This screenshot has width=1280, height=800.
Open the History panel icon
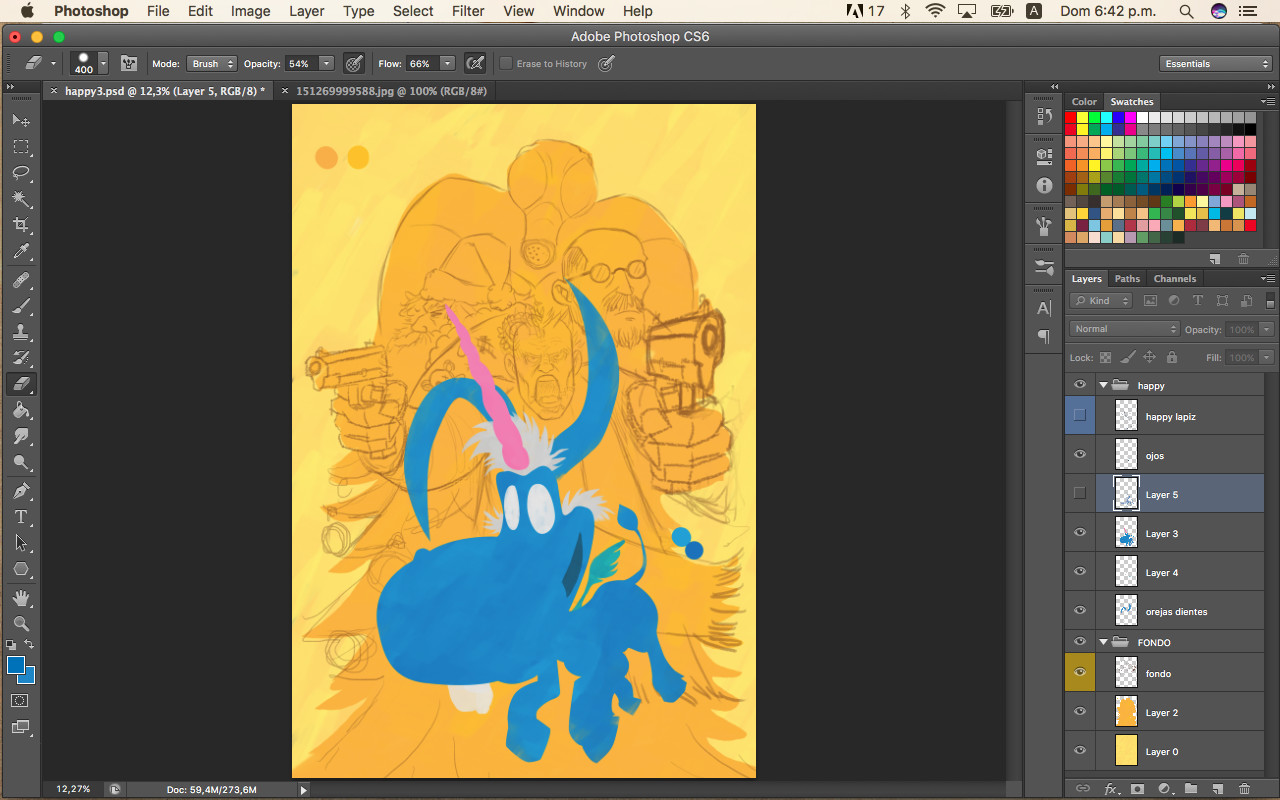point(1044,116)
